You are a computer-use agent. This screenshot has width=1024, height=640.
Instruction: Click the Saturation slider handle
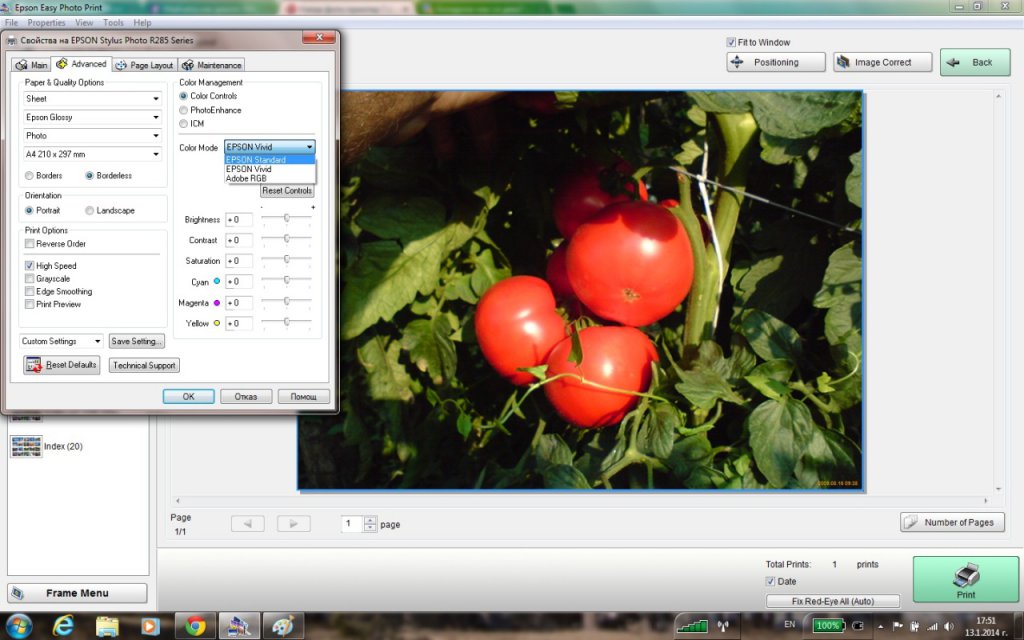tap(286, 259)
